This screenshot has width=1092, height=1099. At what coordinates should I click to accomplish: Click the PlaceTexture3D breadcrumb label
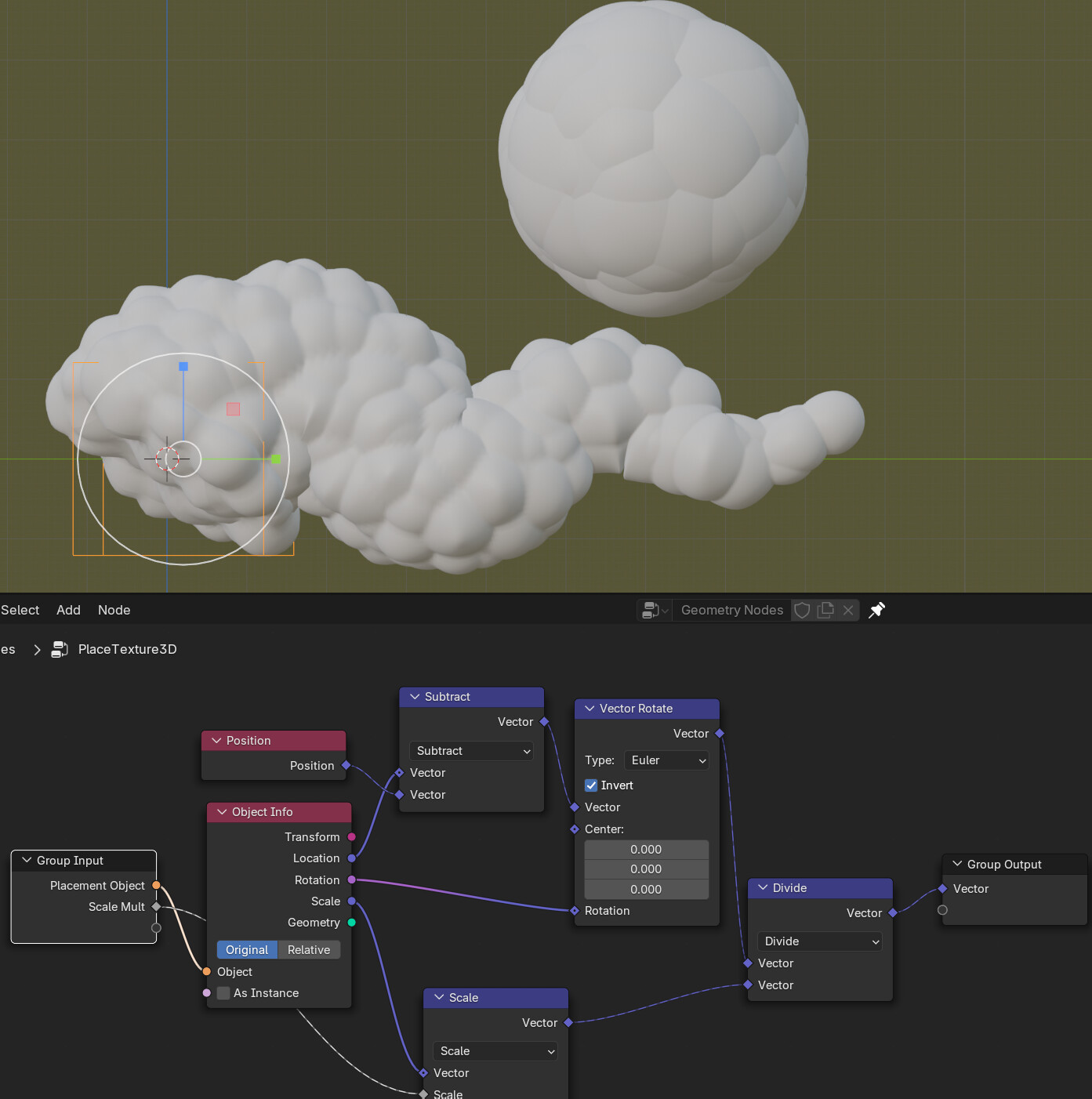(x=128, y=649)
